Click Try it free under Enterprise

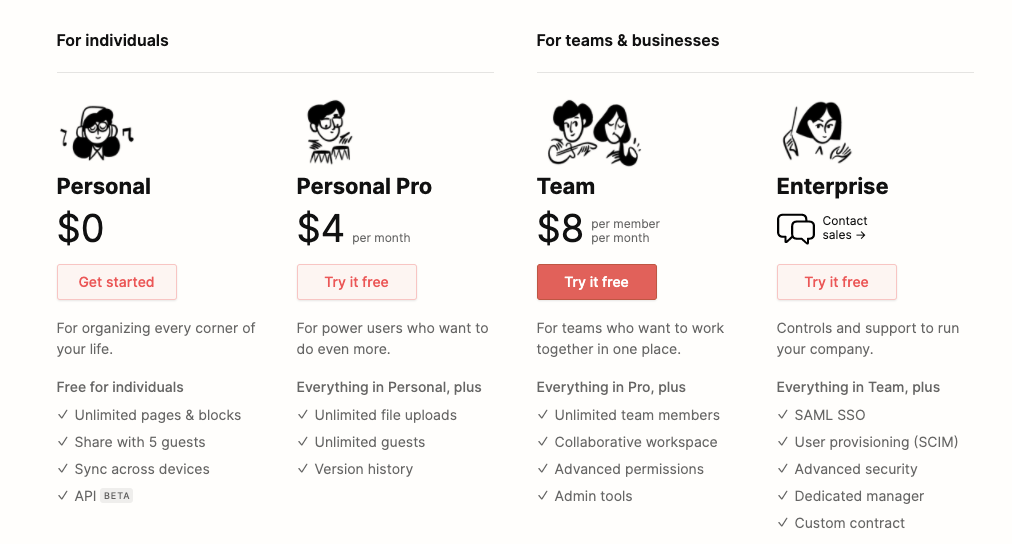(837, 282)
